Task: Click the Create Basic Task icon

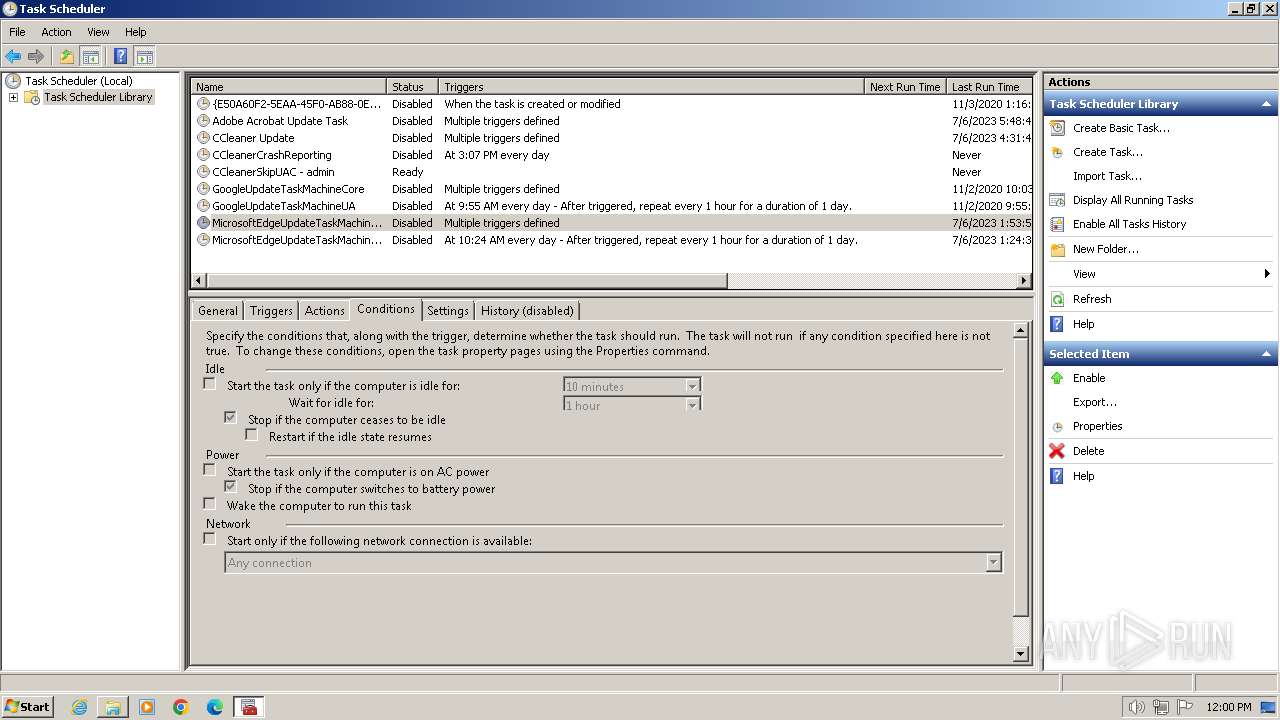Action: pyautogui.click(x=1057, y=128)
